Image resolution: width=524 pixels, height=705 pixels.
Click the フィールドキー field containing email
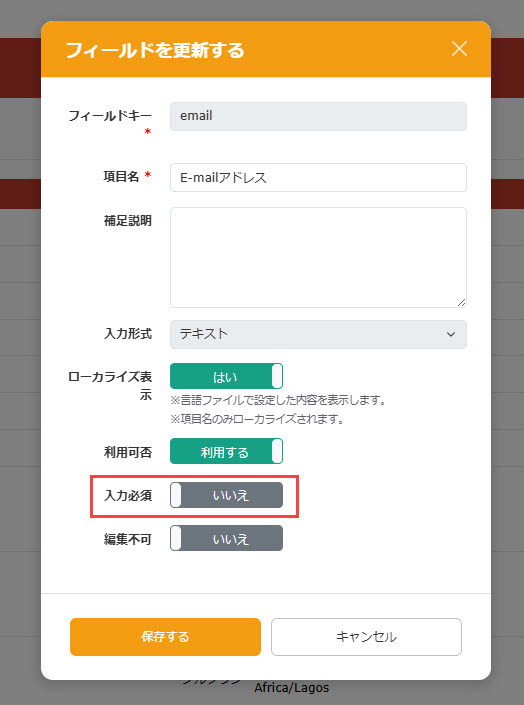(318, 116)
